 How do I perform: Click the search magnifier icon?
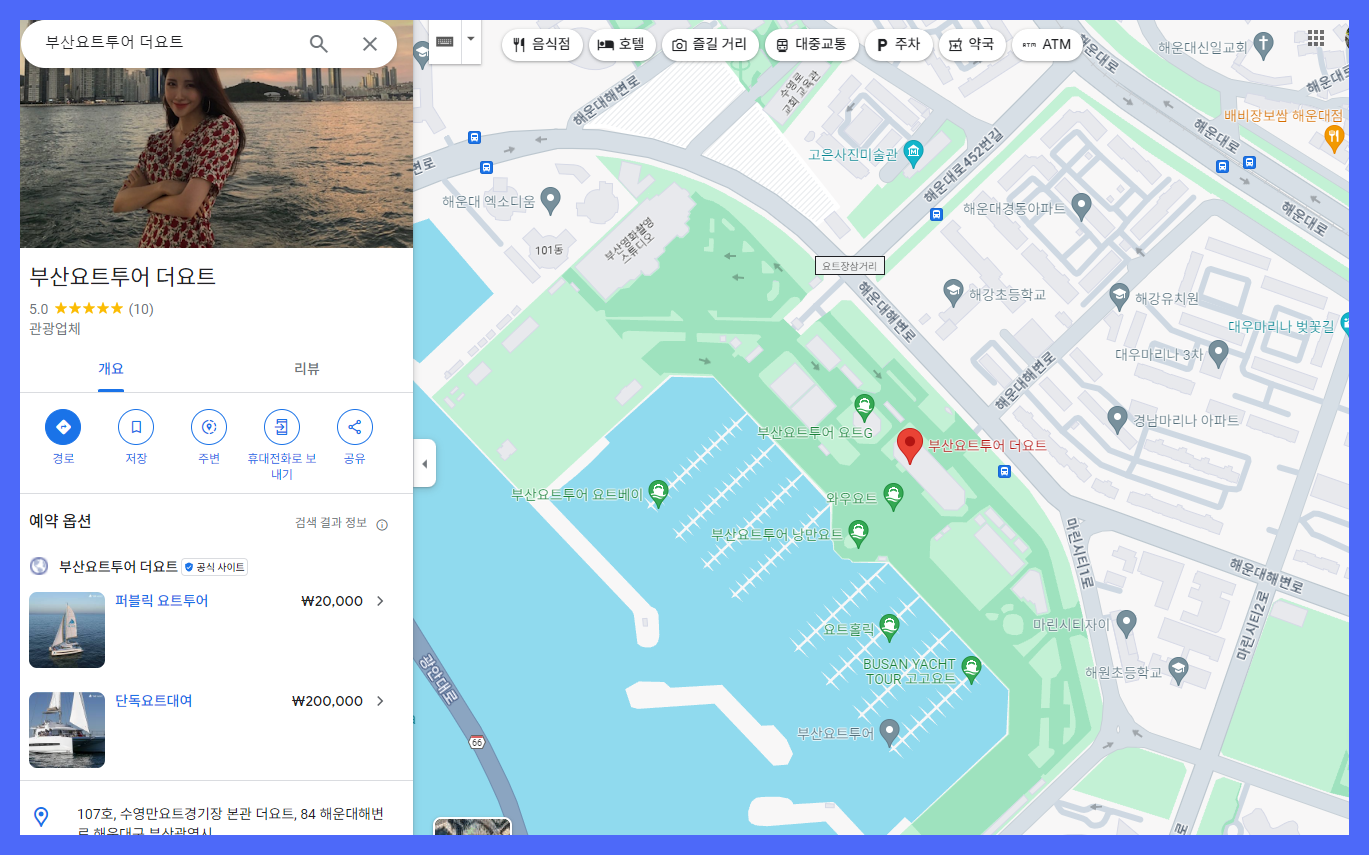tap(318, 43)
